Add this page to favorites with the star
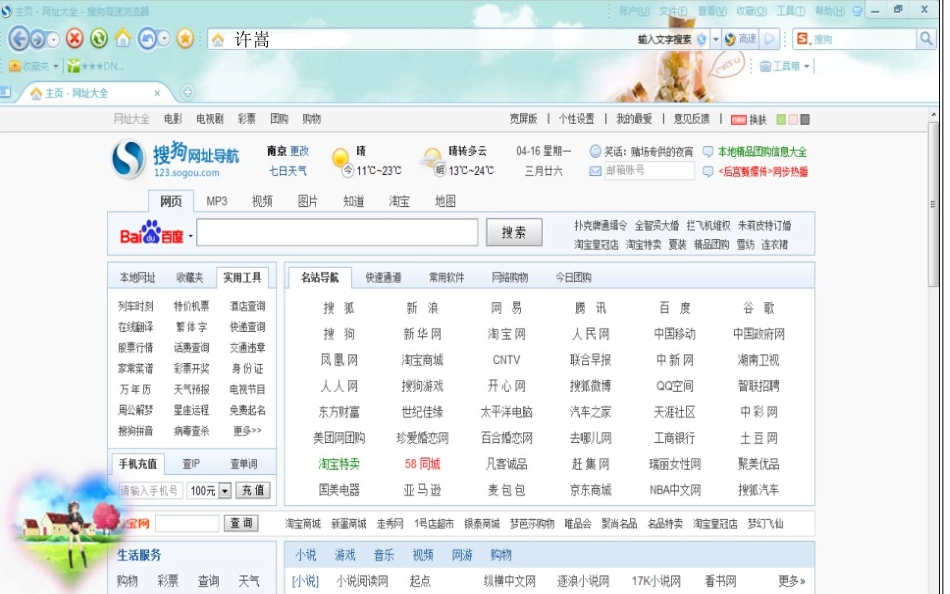This screenshot has width=950, height=594. pyautogui.click(x=185, y=39)
